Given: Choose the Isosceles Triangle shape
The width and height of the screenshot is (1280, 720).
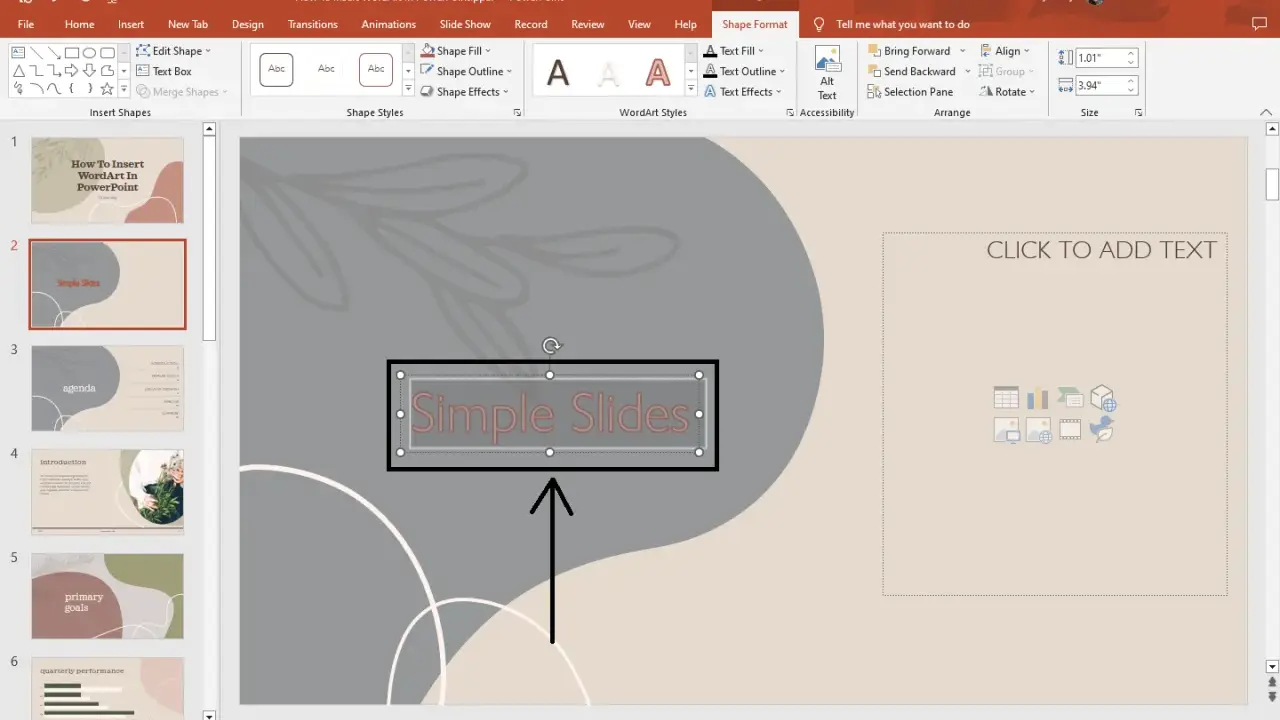Looking at the screenshot, I should tap(18, 70).
